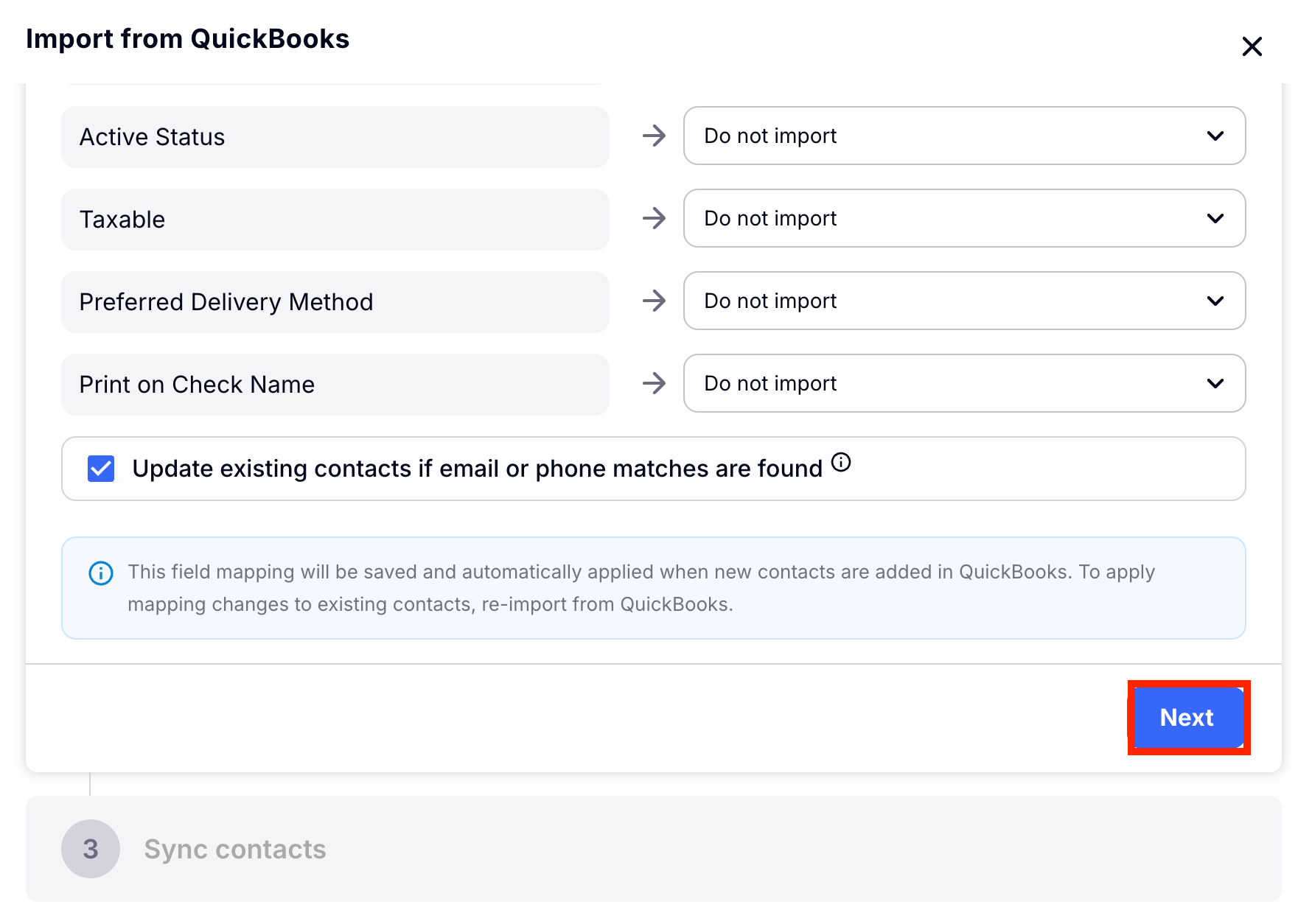The height and width of the screenshot is (924, 1312).
Task: Click the Update existing contacts label text
Action: point(477,469)
